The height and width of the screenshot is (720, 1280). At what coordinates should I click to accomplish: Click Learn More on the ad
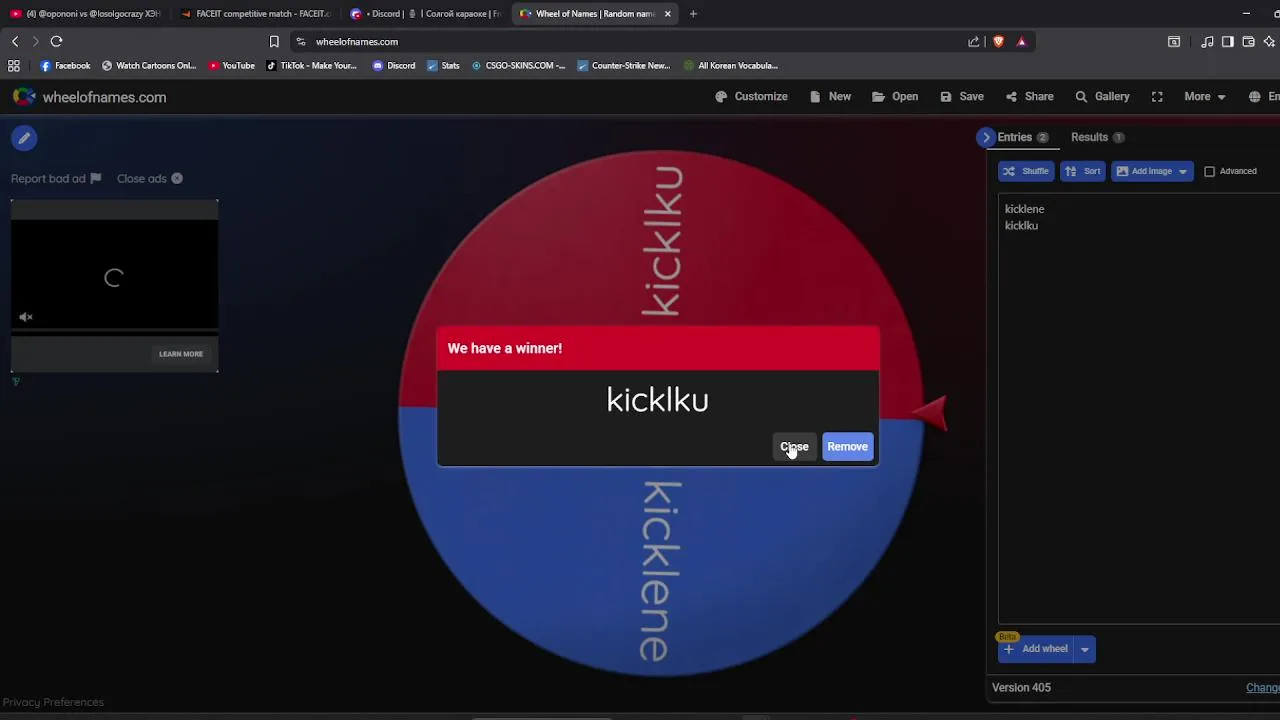tap(181, 354)
